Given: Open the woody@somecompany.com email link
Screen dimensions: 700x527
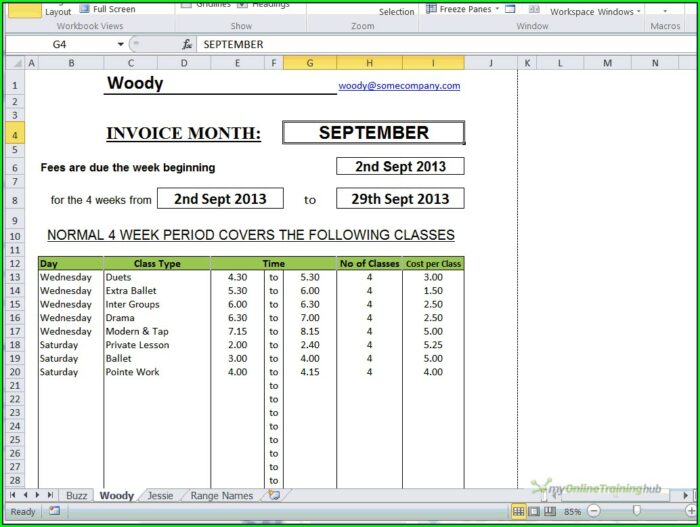Looking at the screenshot, I should pyautogui.click(x=399, y=86).
